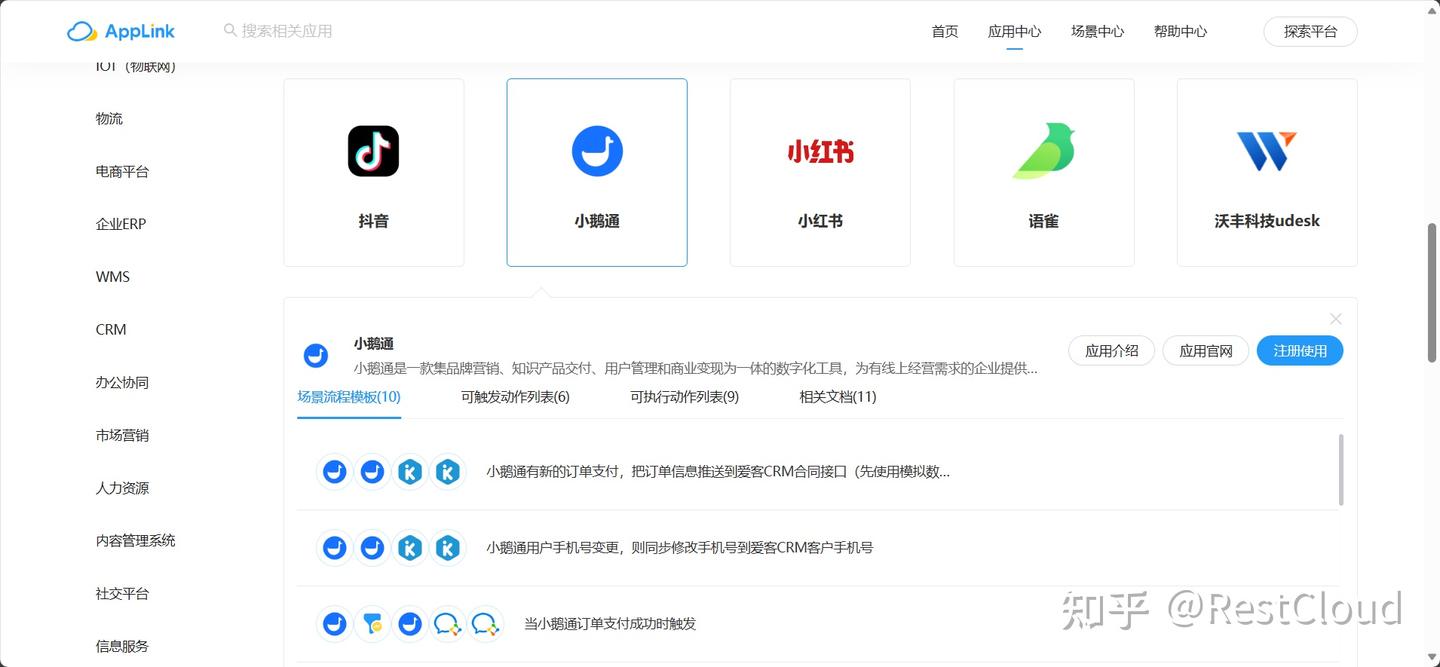This screenshot has height=667, width=1440.
Task: Switch to the 可触发动作列表 tab
Action: (516, 396)
